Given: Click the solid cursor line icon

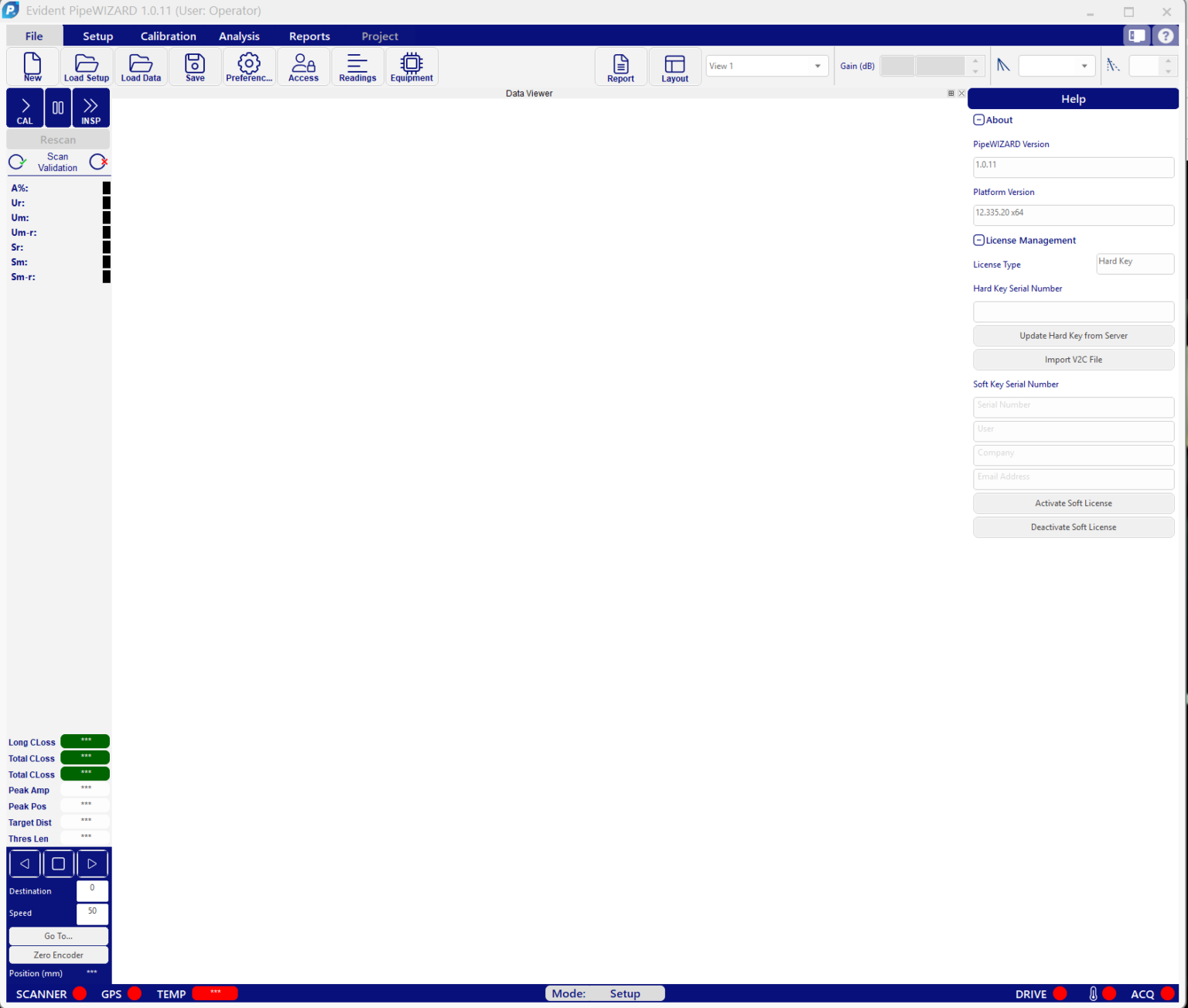Looking at the screenshot, I should 1003,66.
